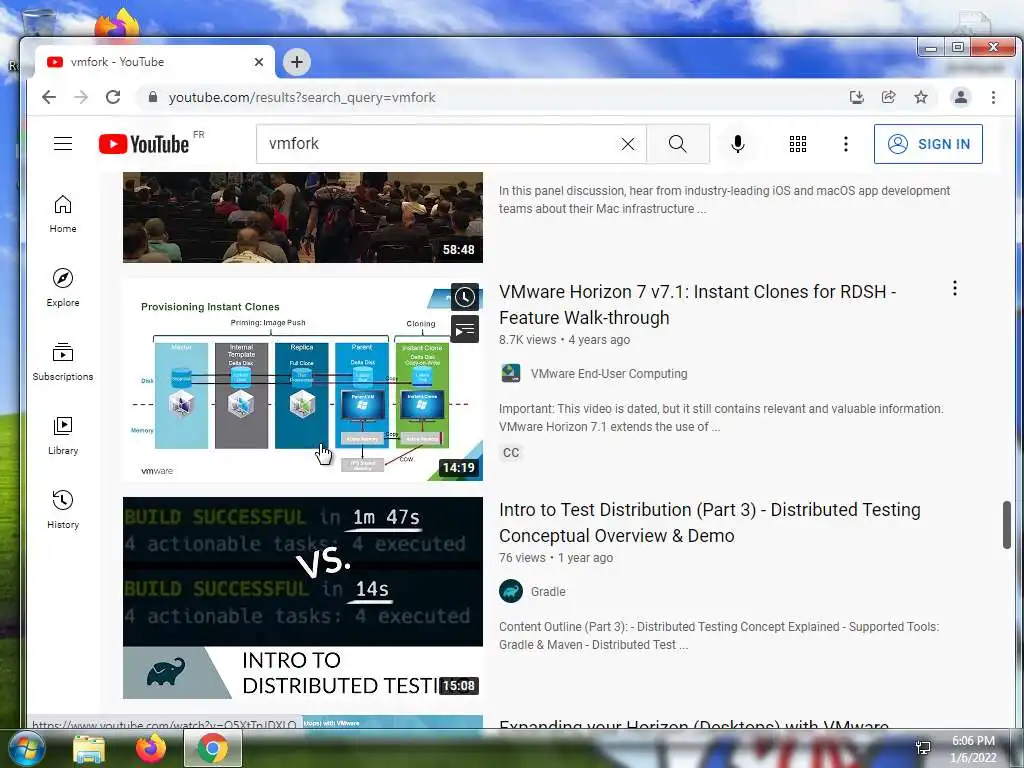Screen dimensions: 1024x768
Task: Bookmark this page with the star icon
Action: click(921, 97)
